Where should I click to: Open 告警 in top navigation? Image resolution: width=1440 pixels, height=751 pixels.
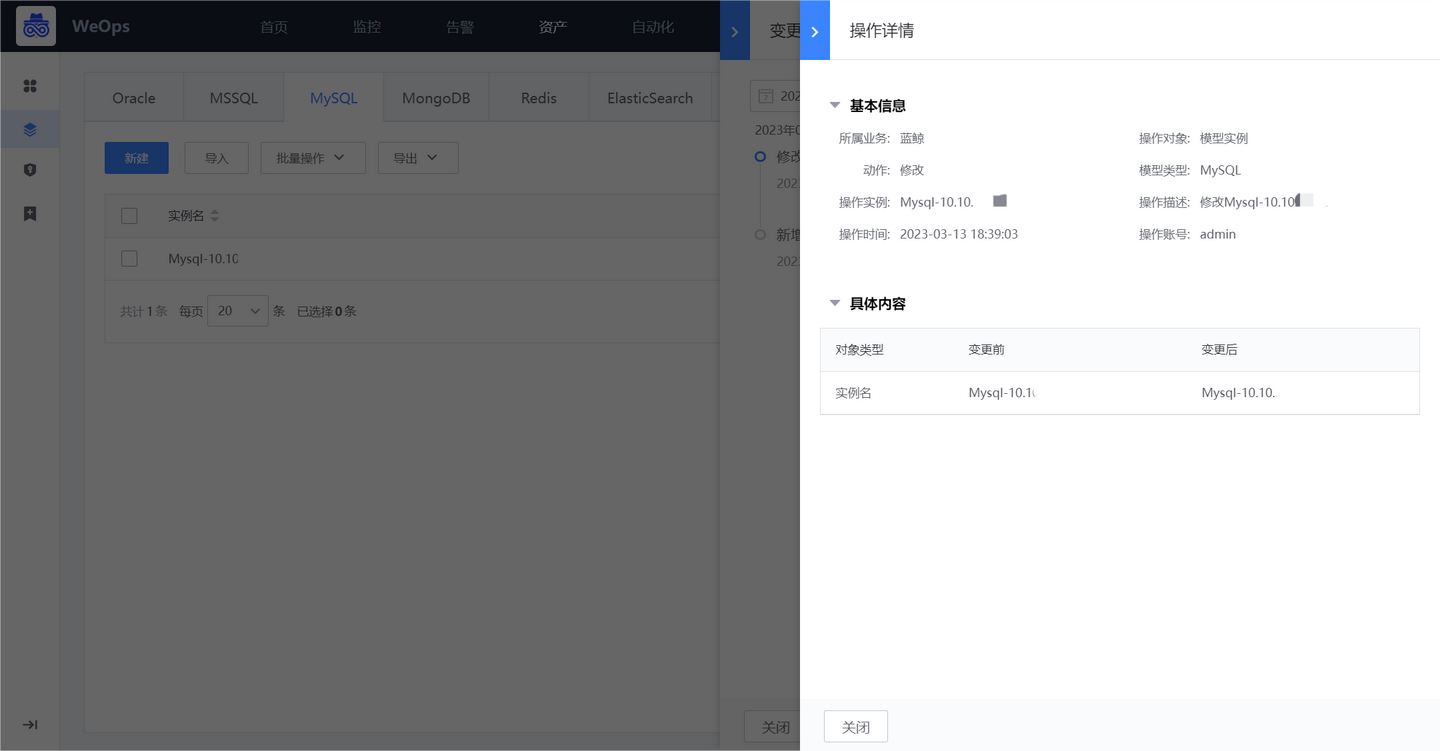pyautogui.click(x=460, y=27)
